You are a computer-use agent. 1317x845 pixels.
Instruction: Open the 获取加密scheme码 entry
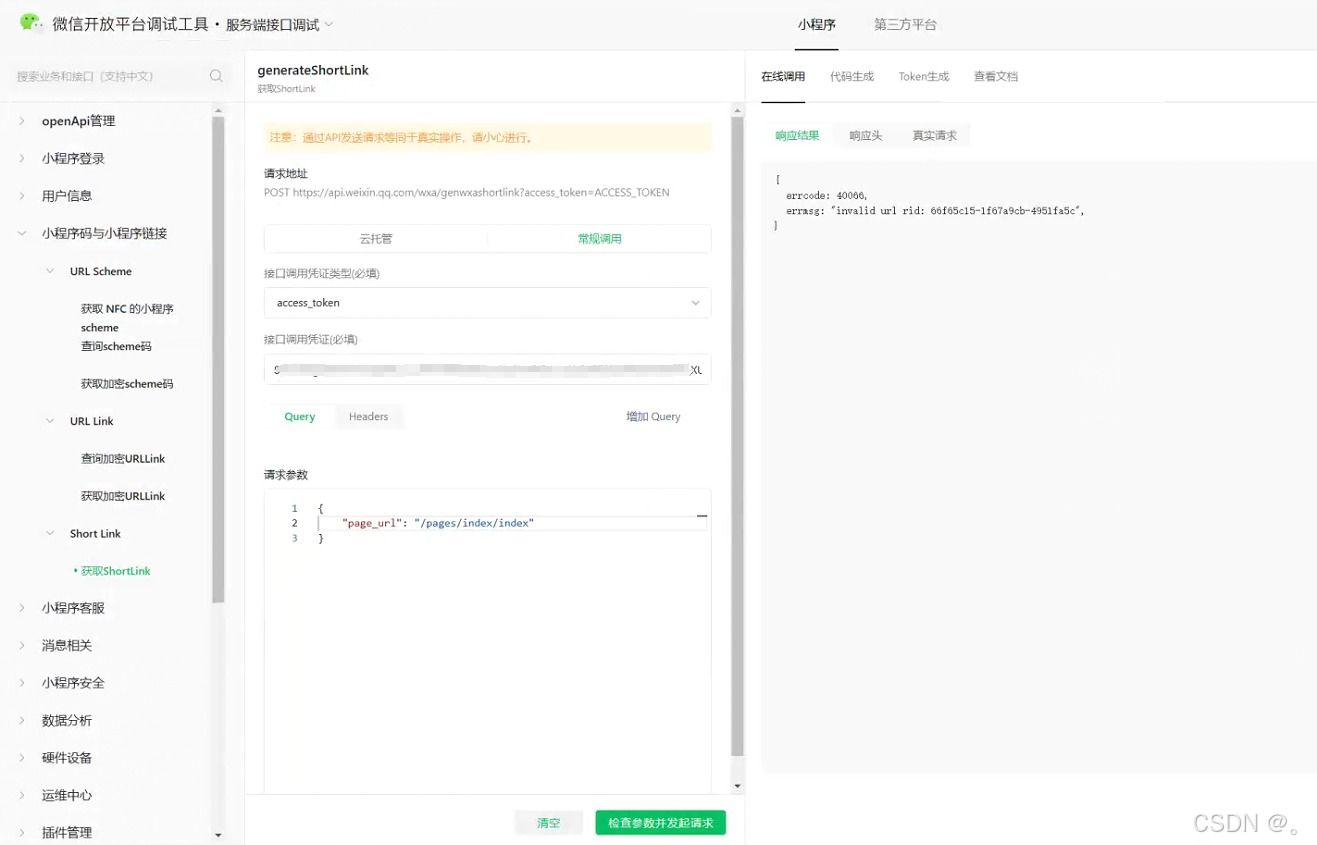point(127,384)
